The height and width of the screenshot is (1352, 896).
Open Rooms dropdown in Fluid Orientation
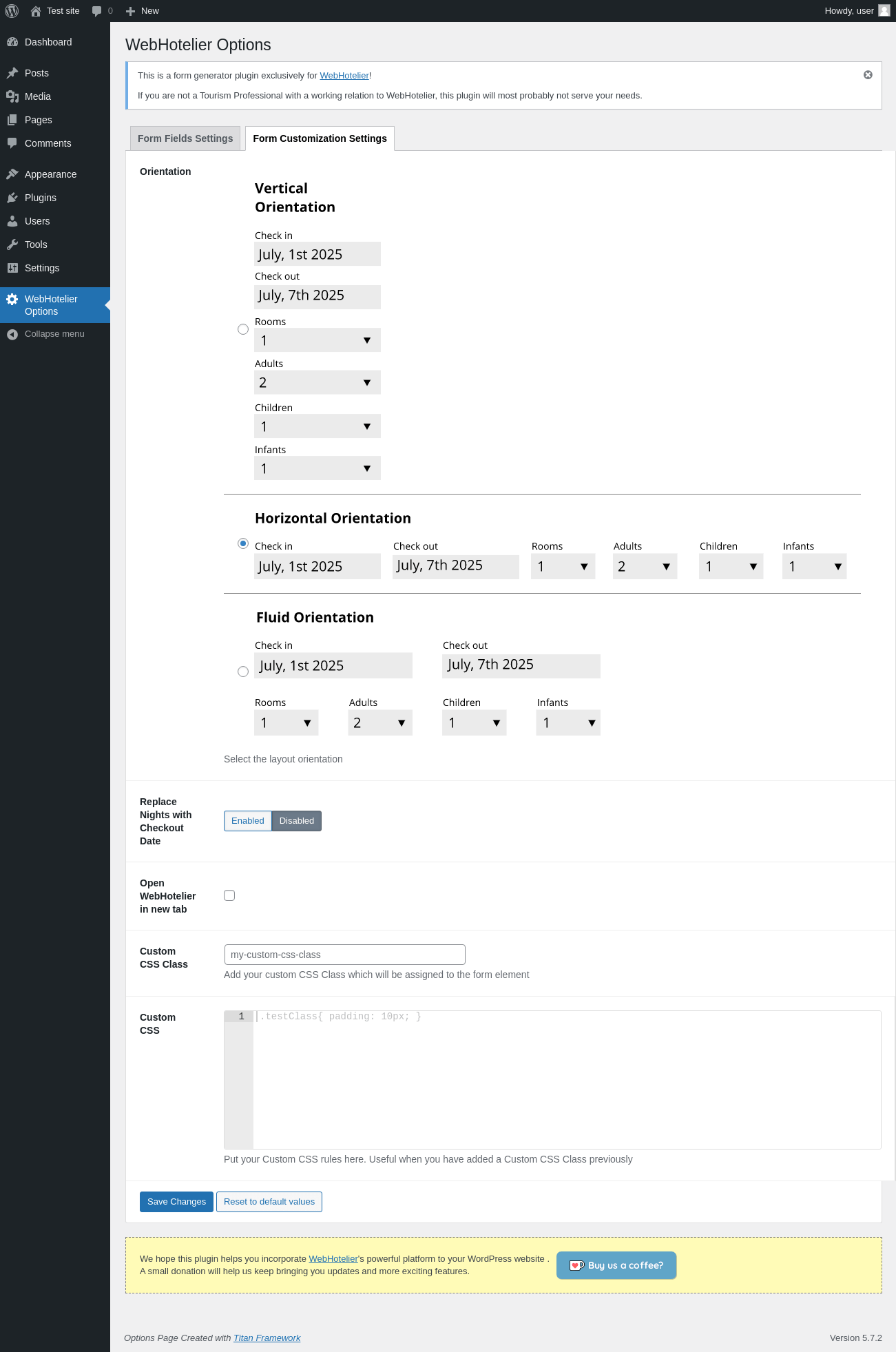coord(286,722)
